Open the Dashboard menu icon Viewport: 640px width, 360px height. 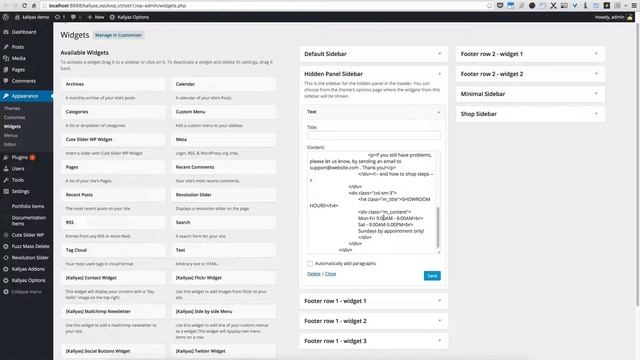click(6, 32)
